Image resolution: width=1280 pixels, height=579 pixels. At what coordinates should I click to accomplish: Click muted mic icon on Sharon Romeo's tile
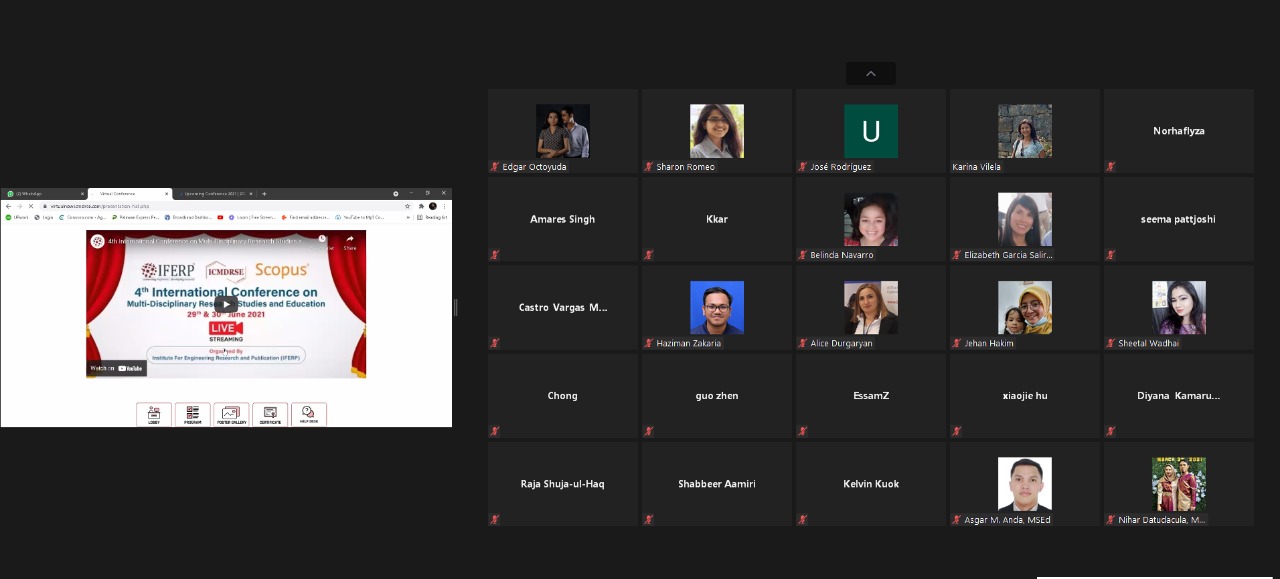(x=649, y=167)
